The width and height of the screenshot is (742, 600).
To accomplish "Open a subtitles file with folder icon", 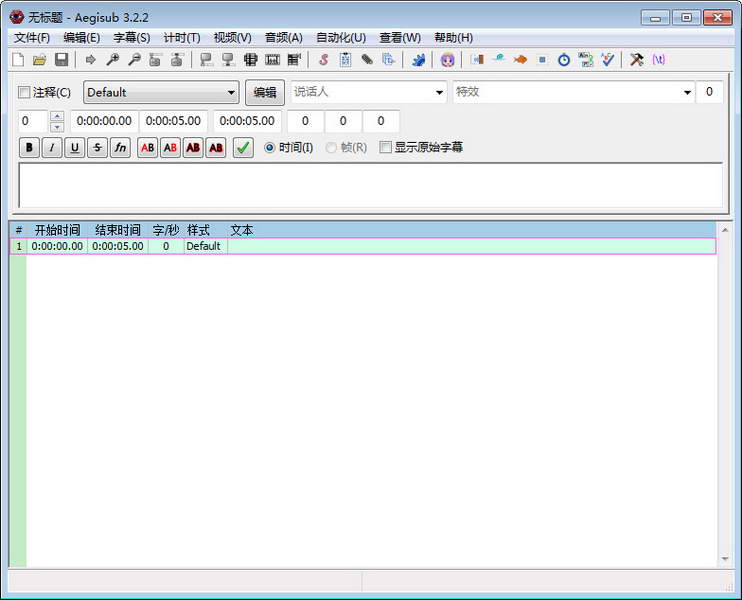I will (x=40, y=60).
